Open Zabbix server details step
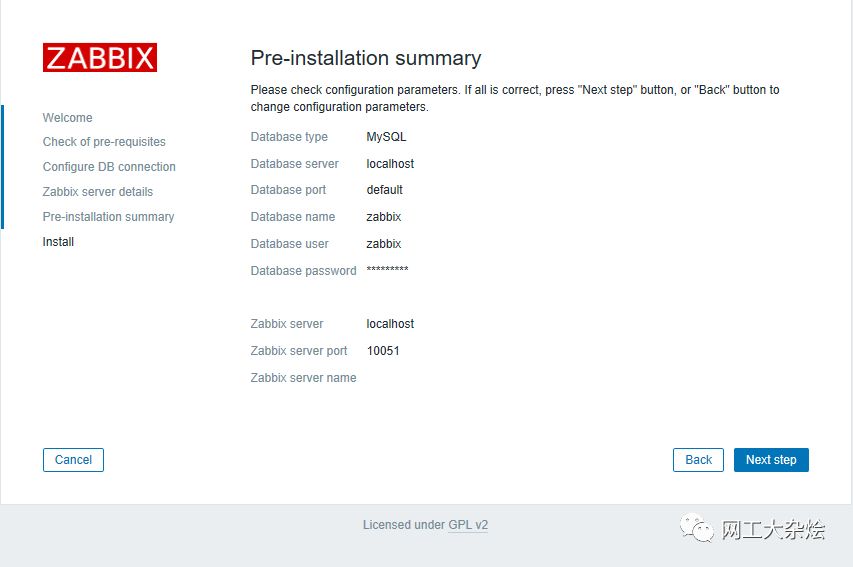 pyautogui.click(x=98, y=192)
